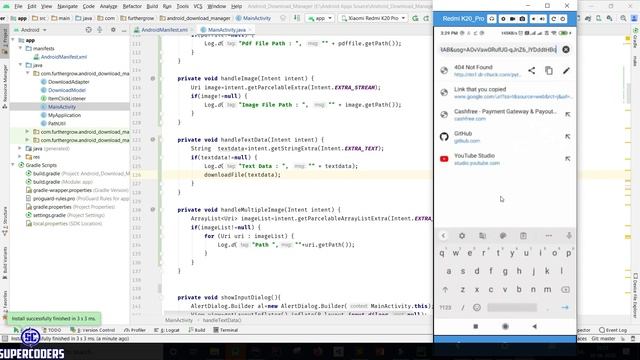This screenshot has height=360, width=640.
Task: Open the Refactor menu
Action: coord(132,6)
